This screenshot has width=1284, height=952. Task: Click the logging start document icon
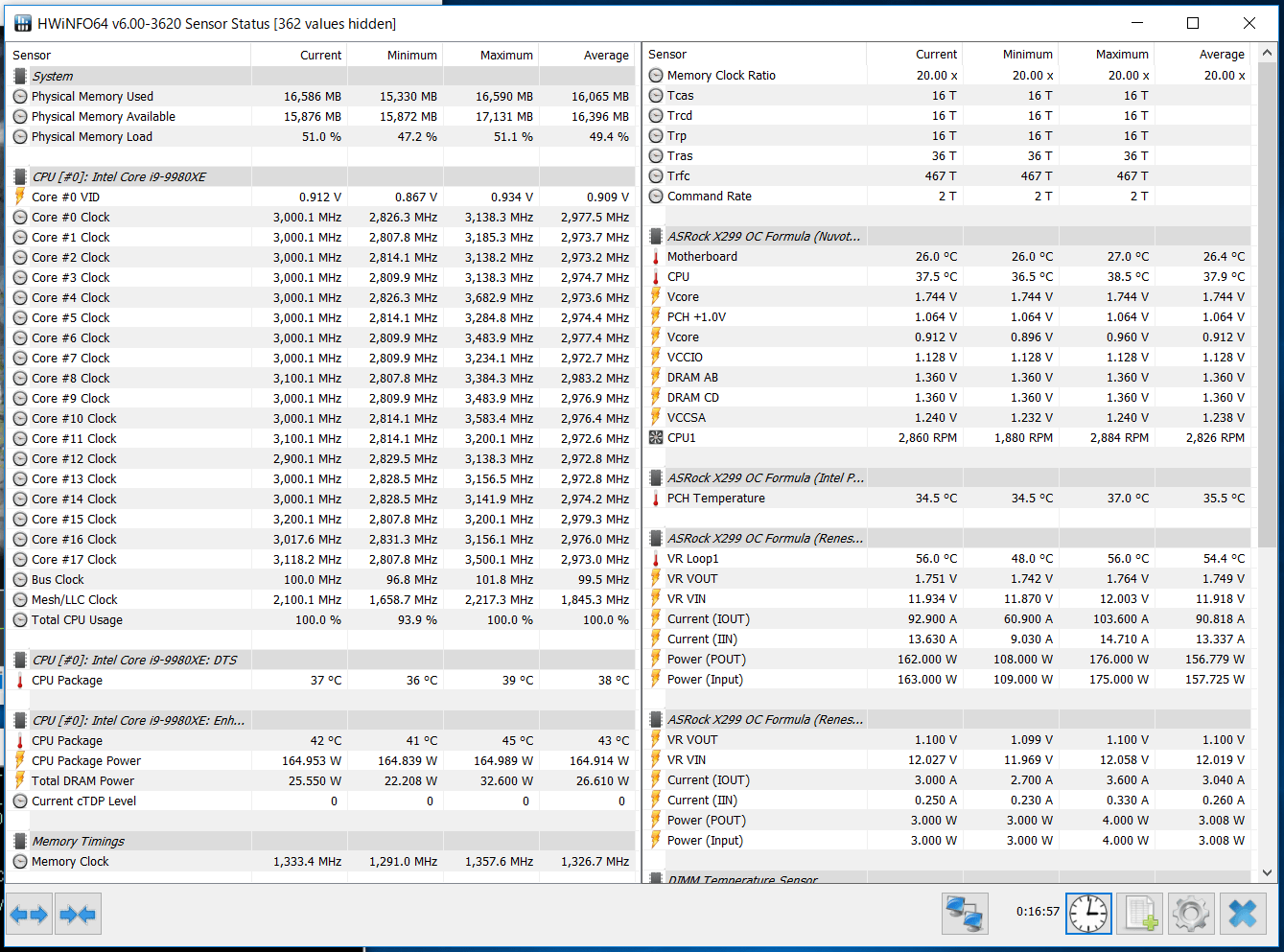pos(1140,914)
